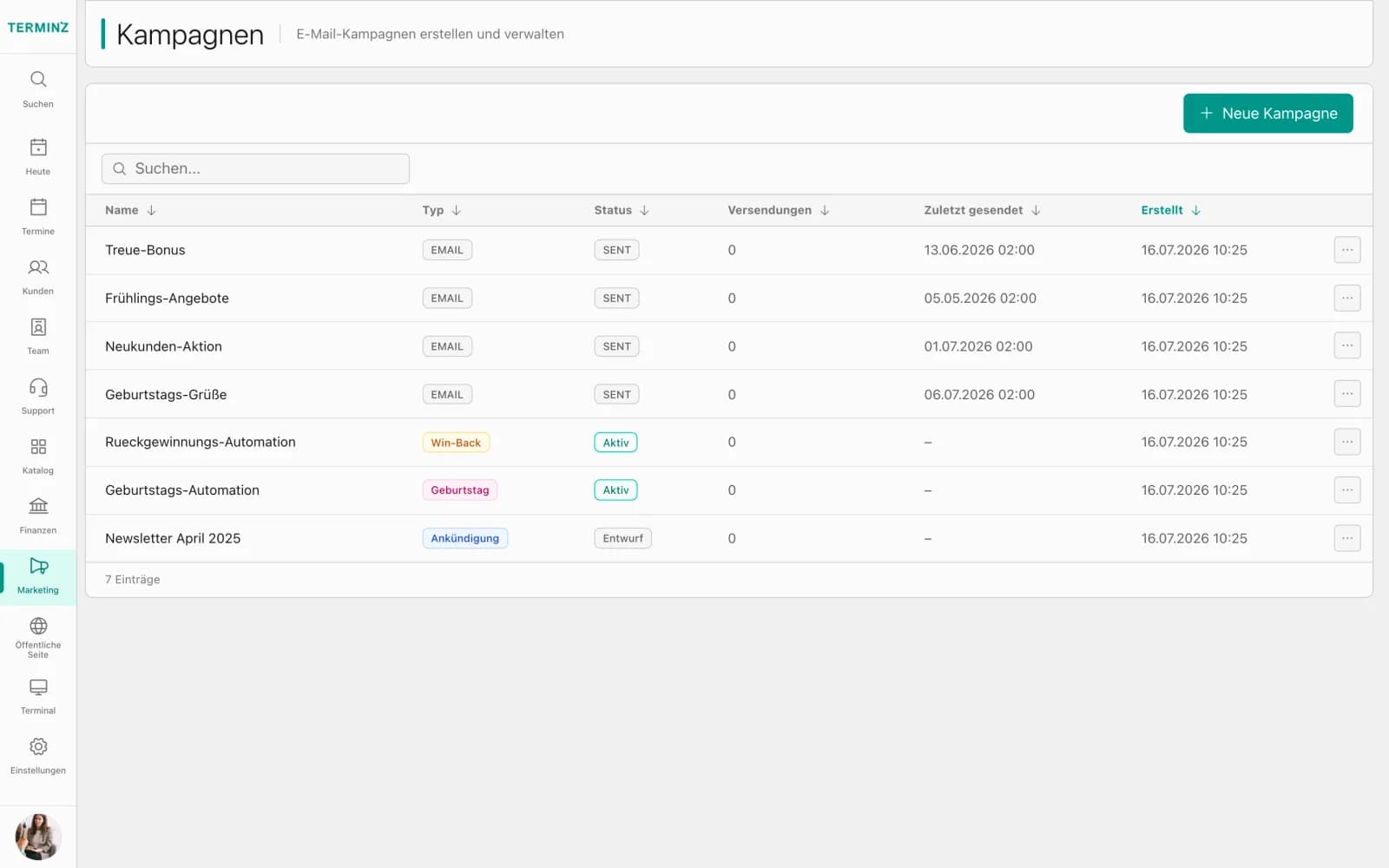The width and height of the screenshot is (1389, 868).
Task: Open the Treue-Bonus campaign
Action: [x=145, y=250]
